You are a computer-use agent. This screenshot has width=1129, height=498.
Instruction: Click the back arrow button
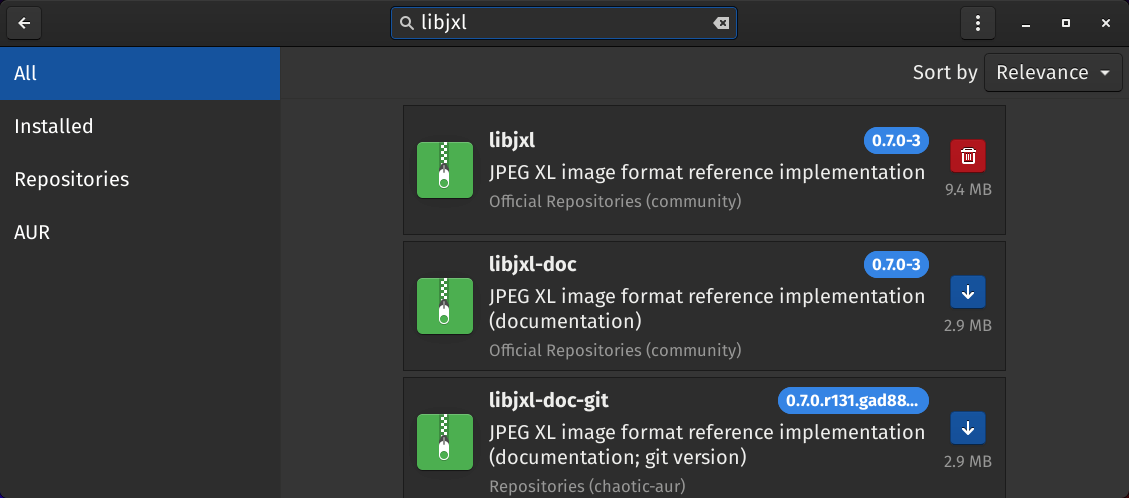click(24, 23)
